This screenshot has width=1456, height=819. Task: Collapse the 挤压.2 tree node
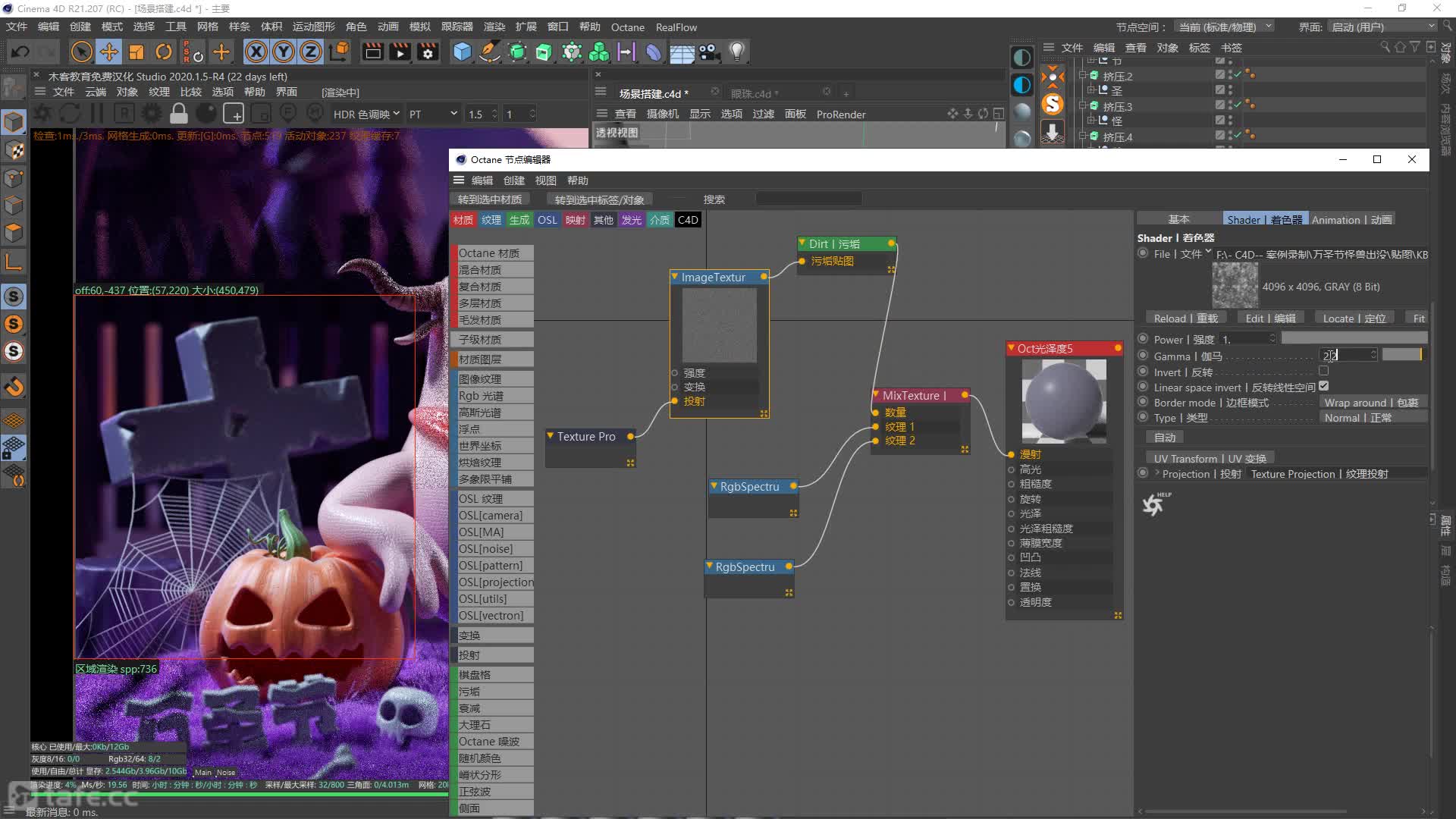[1084, 76]
